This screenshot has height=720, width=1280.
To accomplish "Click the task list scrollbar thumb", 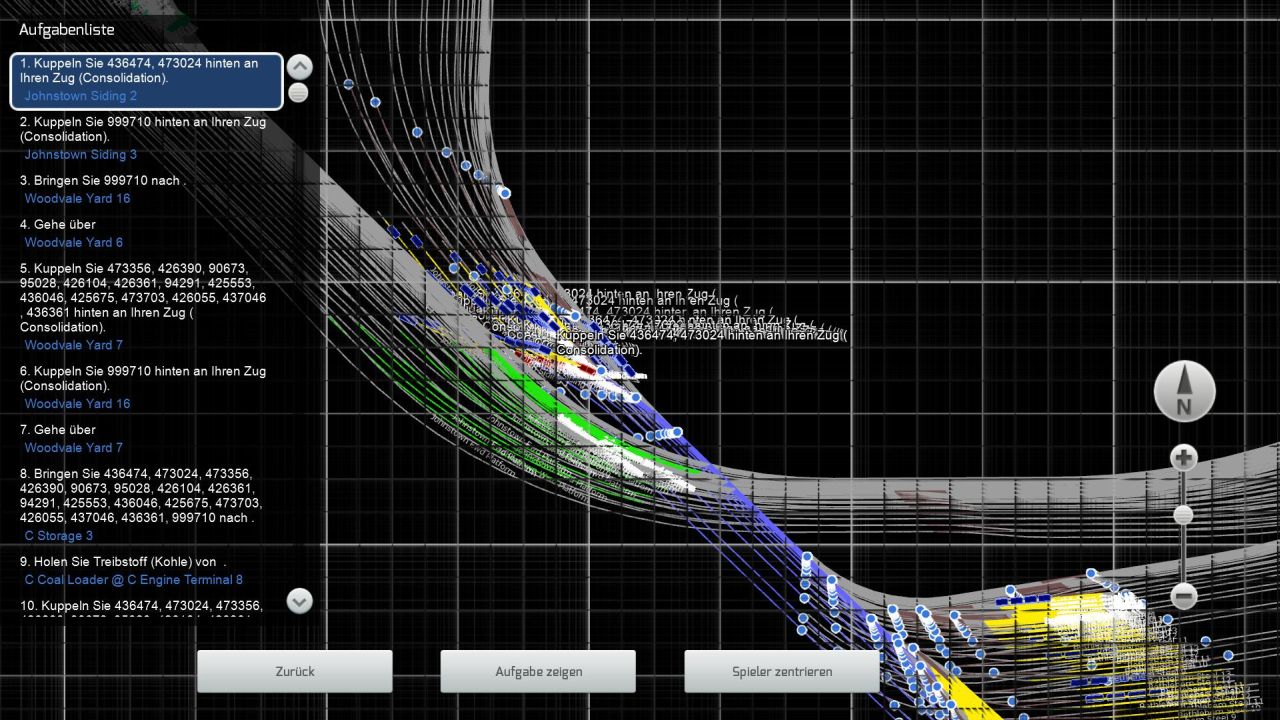I will tap(298, 93).
